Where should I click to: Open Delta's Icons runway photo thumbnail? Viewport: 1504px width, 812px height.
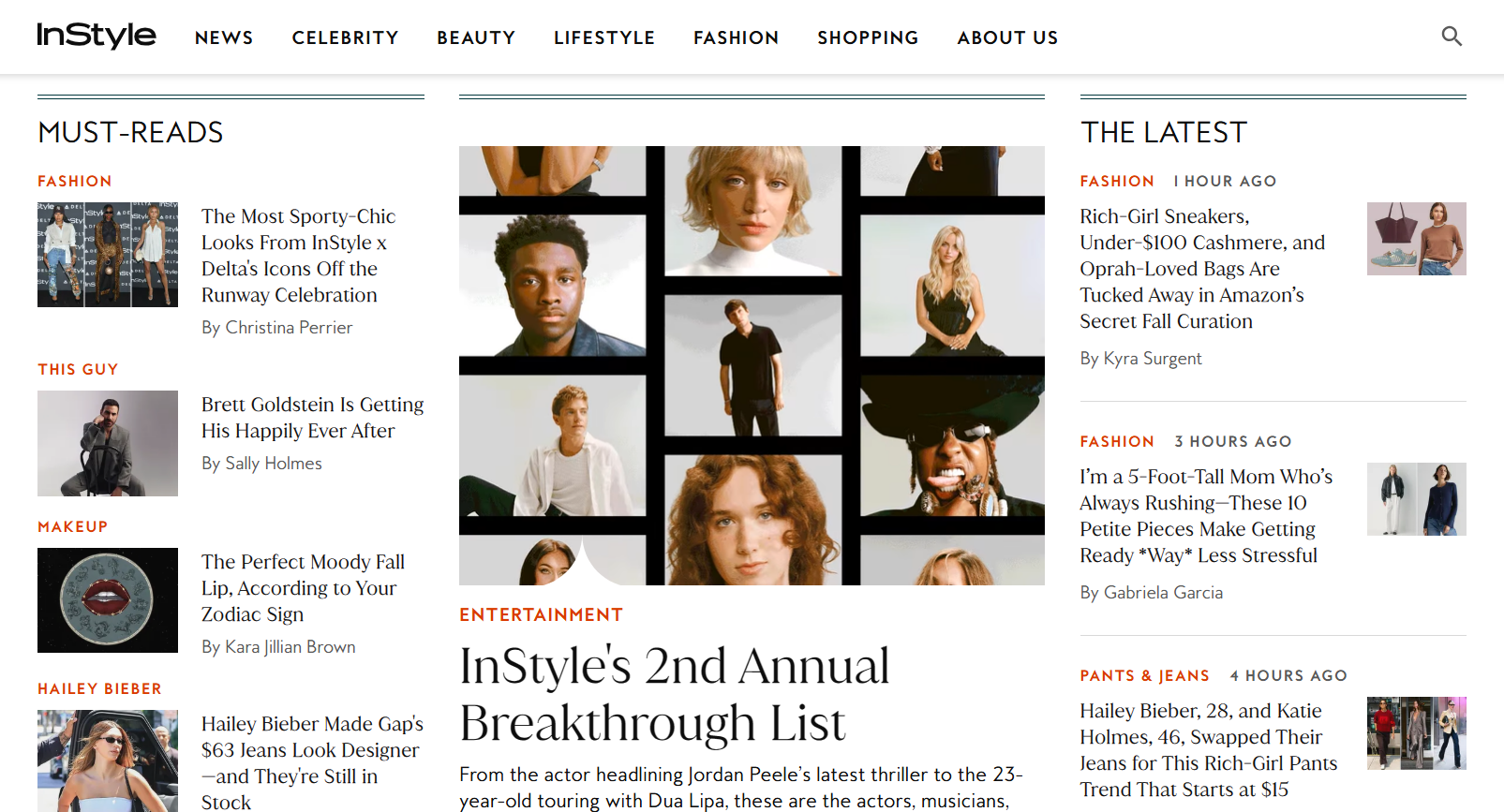(x=108, y=255)
